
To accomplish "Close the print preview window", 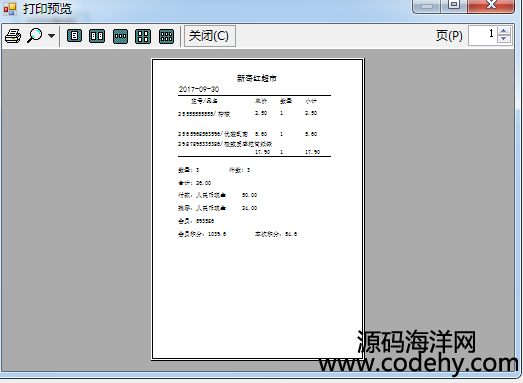I will click(491, 6).
